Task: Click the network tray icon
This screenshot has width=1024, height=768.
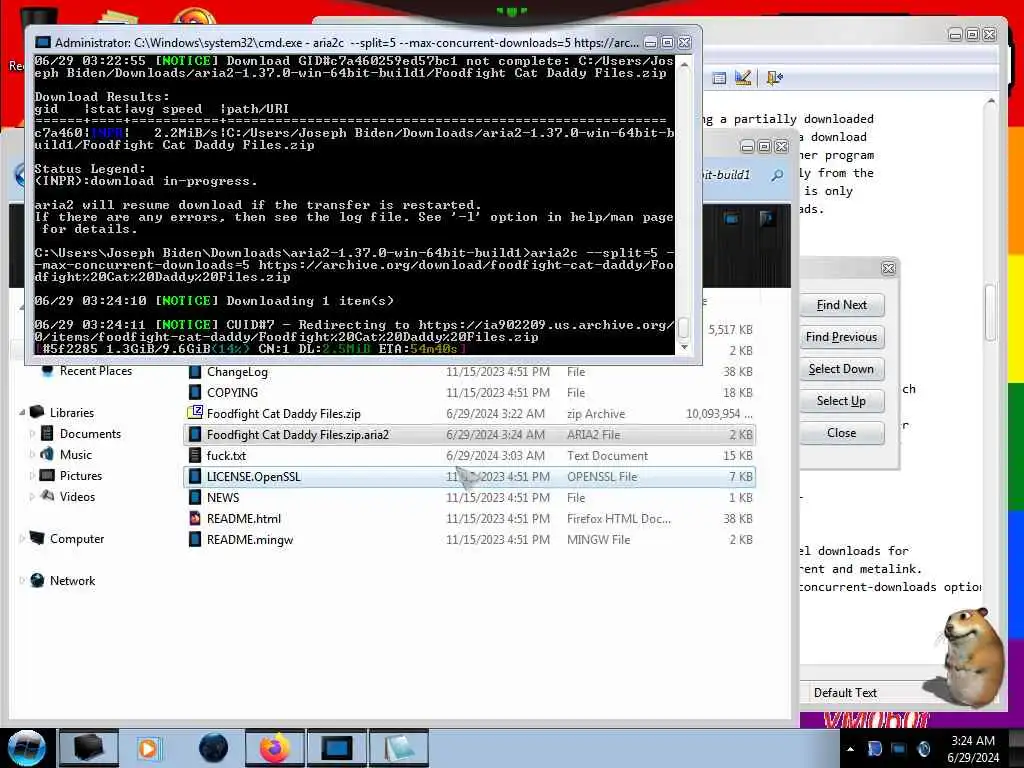Action: click(x=899, y=749)
